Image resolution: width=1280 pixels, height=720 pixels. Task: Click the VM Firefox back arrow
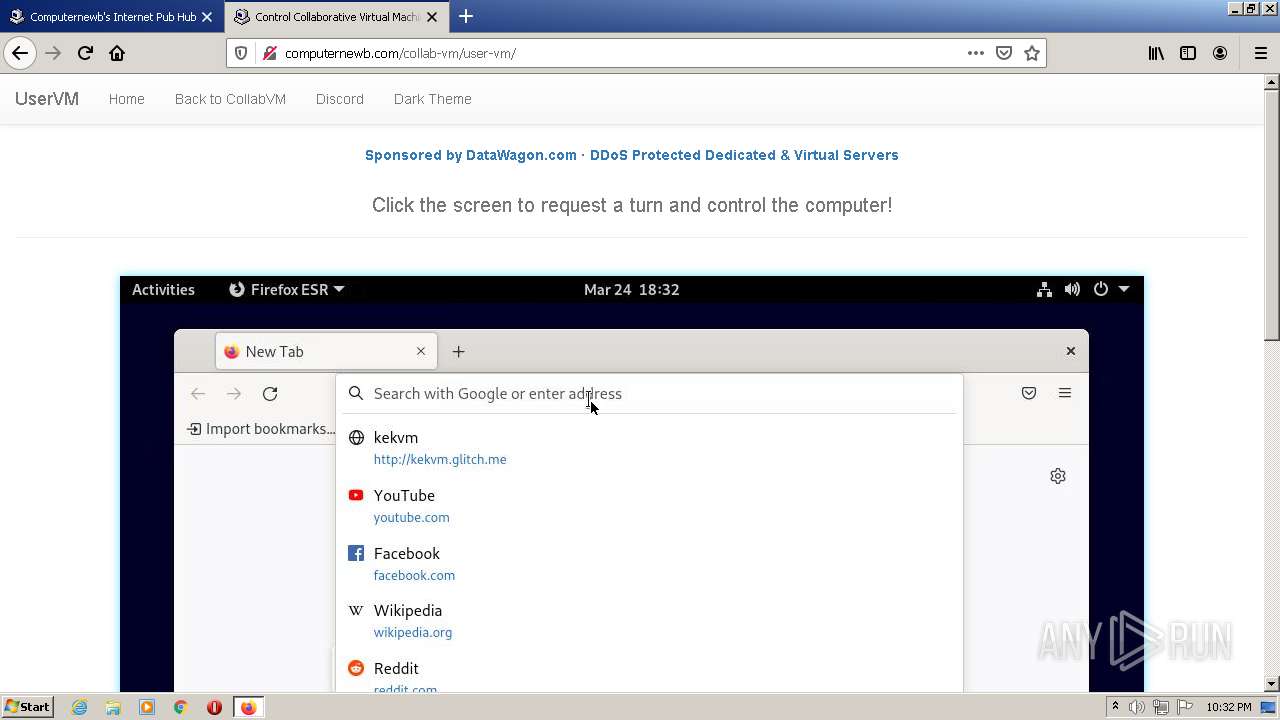(x=198, y=394)
